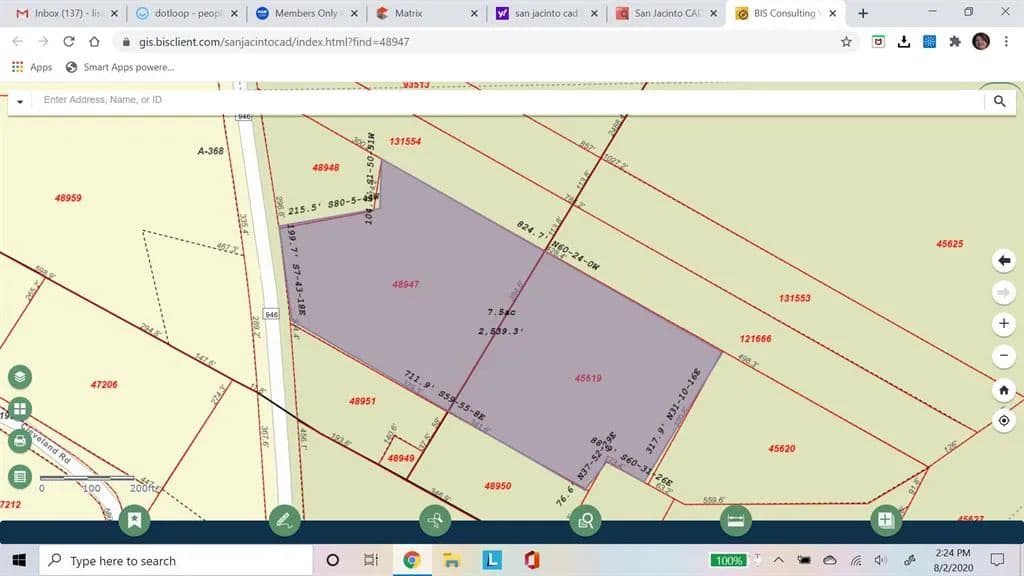This screenshot has width=1024, height=576.
Task: Open the legend list icon
Action: point(20,476)
